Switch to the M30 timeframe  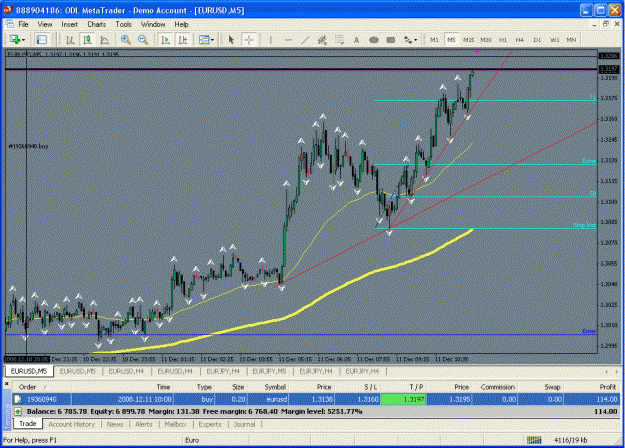coord(485,40)
